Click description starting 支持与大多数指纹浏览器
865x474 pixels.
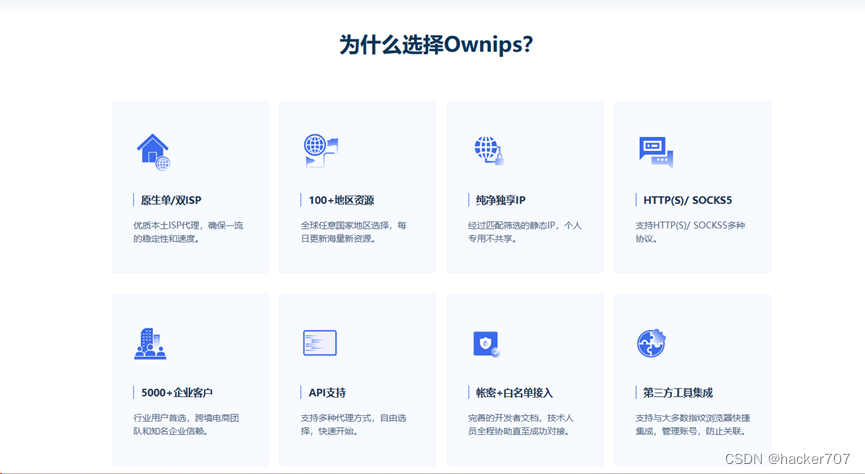click(693, 425)
